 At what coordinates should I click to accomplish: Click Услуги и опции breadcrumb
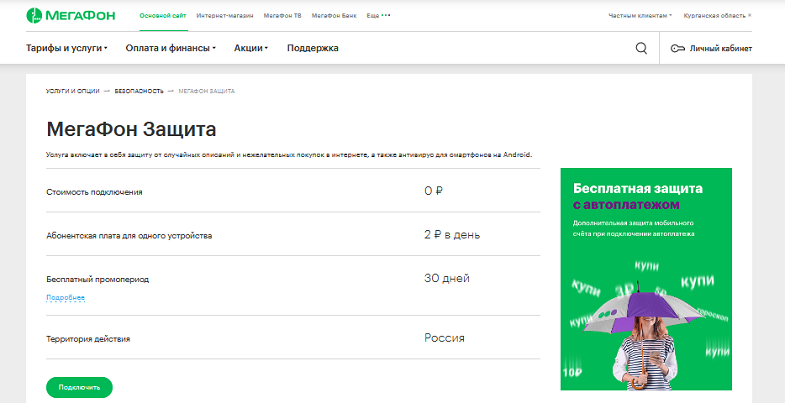73,91
